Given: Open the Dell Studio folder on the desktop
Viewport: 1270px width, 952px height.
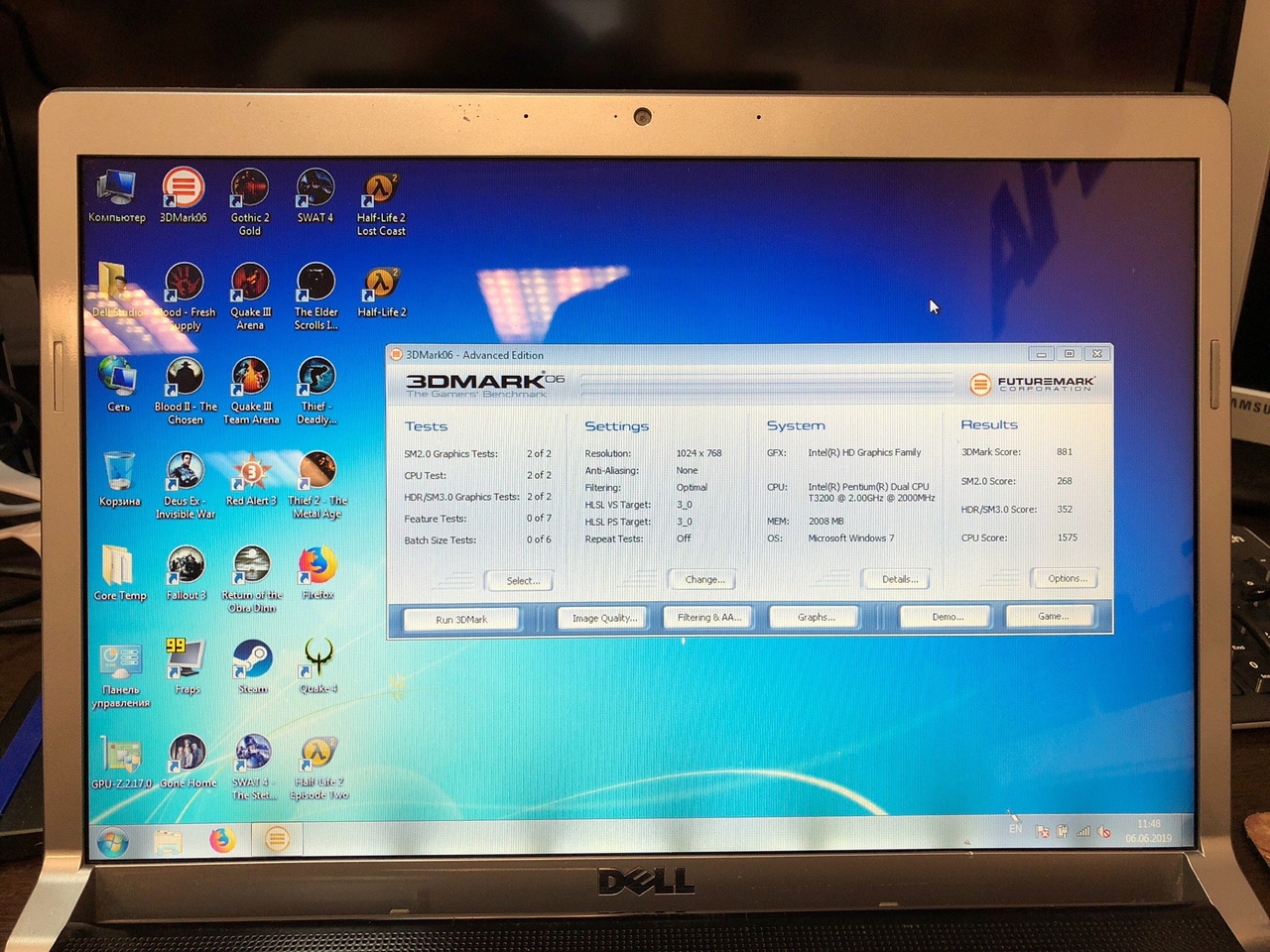Looking at the screenshot, I should click(x=117, y=290).
